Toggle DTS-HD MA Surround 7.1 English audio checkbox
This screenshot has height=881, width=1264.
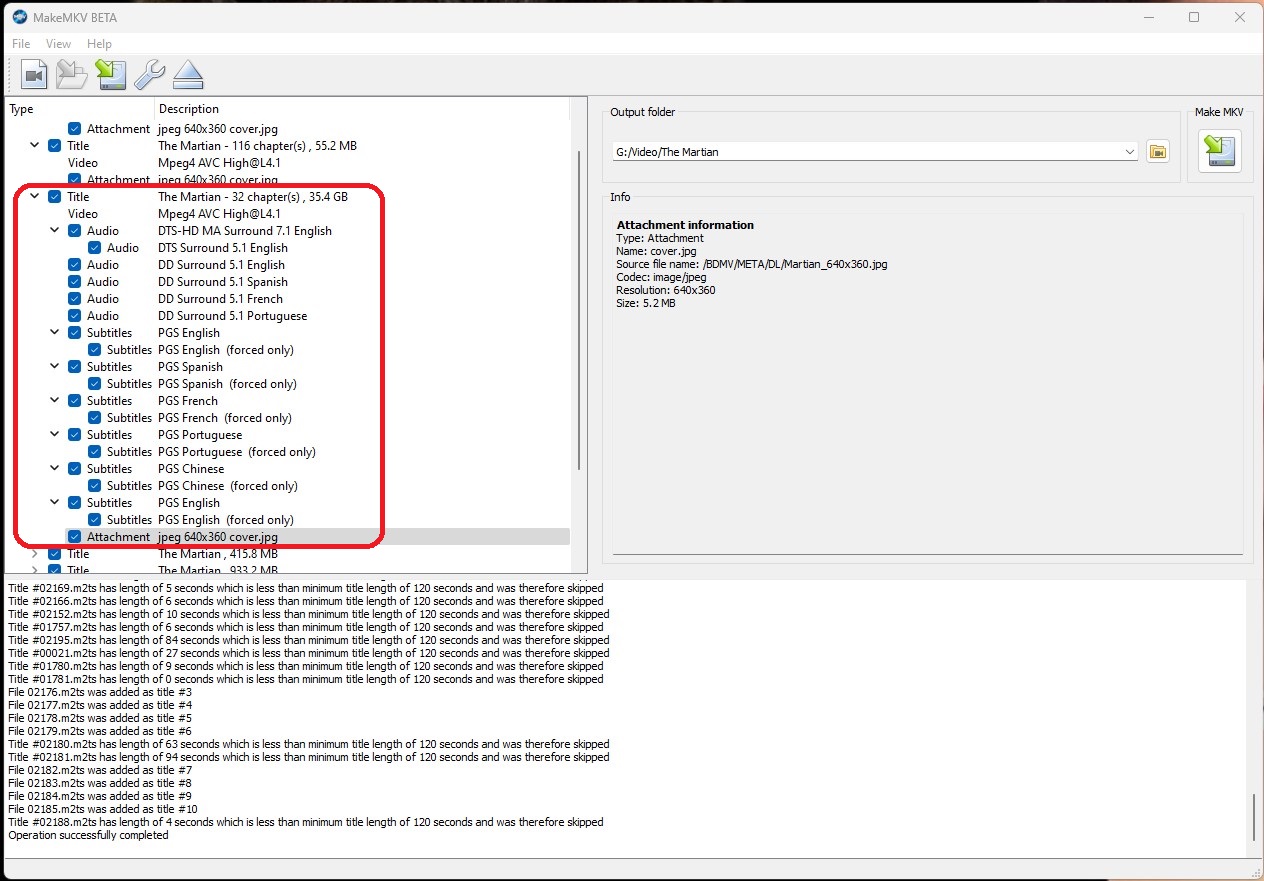click(75, 231)
